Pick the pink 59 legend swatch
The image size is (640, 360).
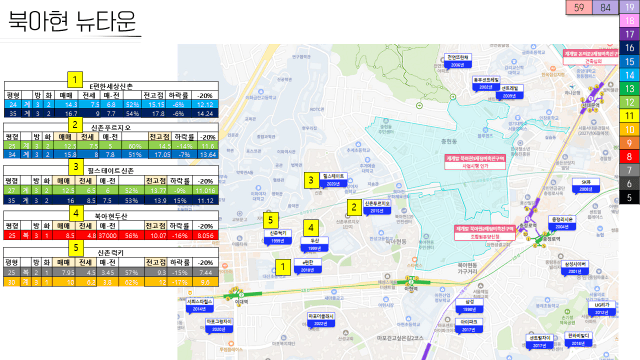(x=579, y=7)
